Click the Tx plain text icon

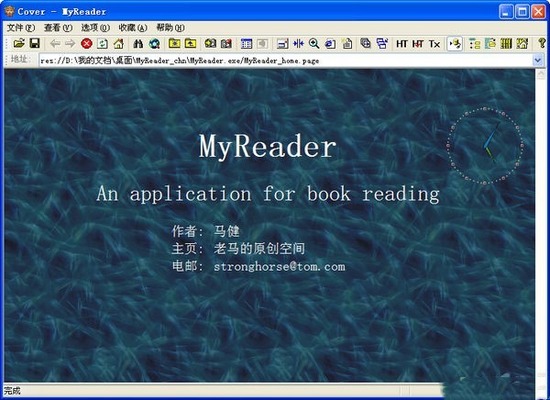[434, 44]
